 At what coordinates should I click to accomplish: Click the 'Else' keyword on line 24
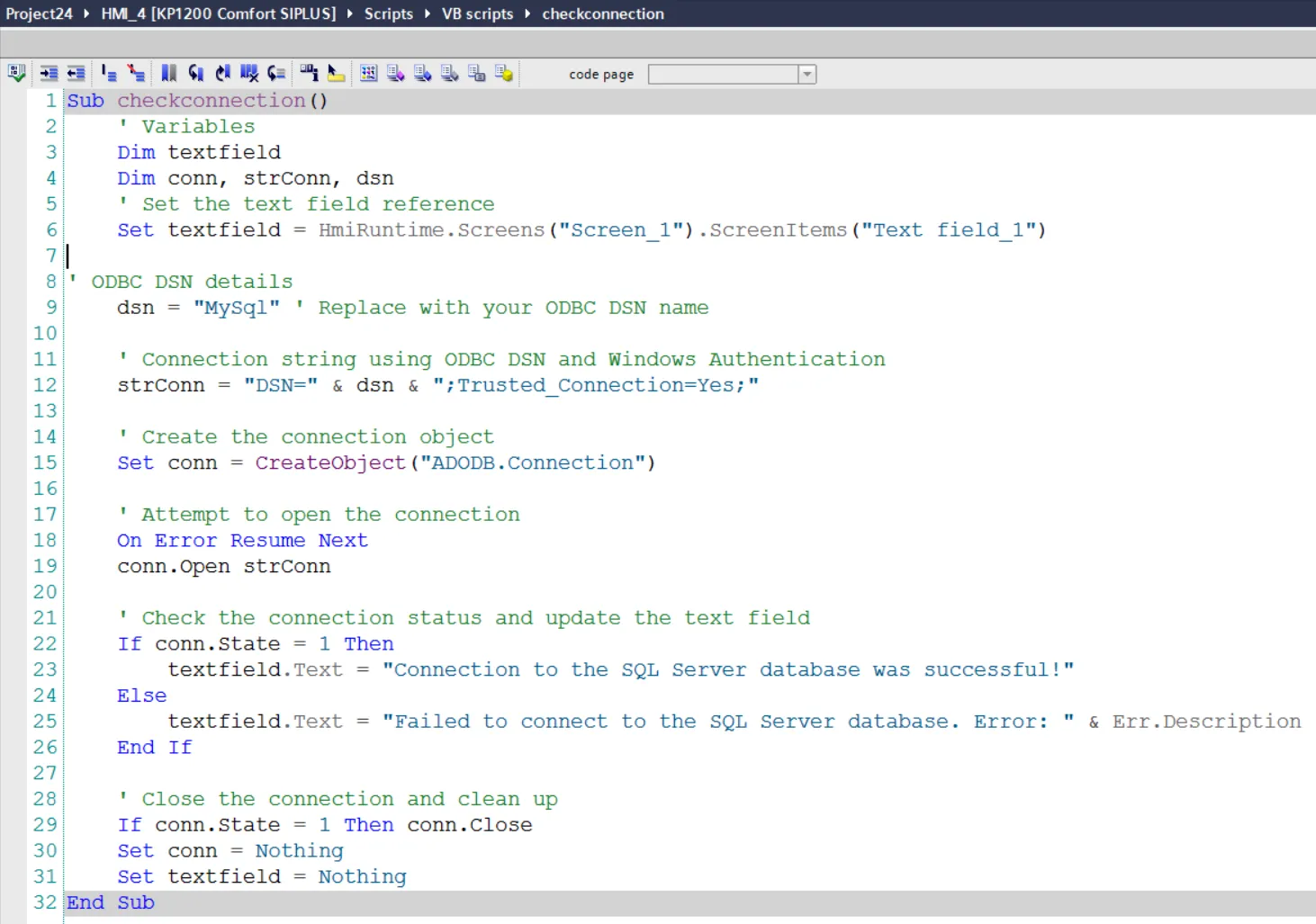(141, 695)
